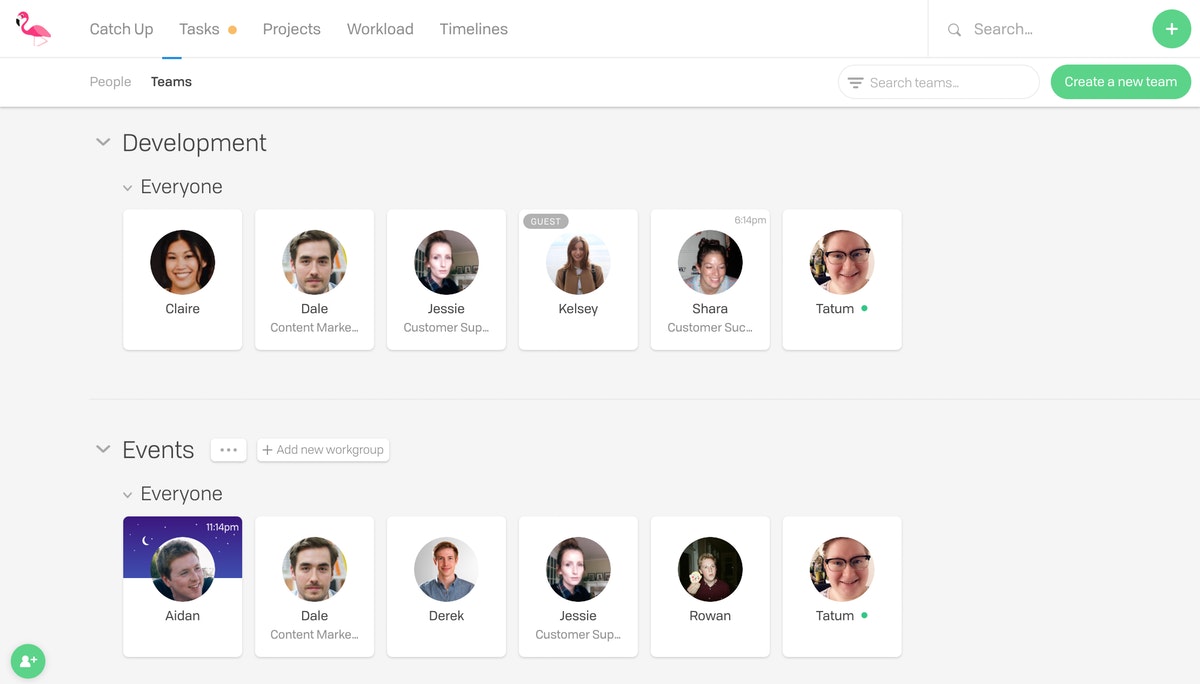Image resolution: width=1200 pixels, height=684 pixels.
Task: Click the GUEST badge on Kelsey's card
Action: point(546,221)
